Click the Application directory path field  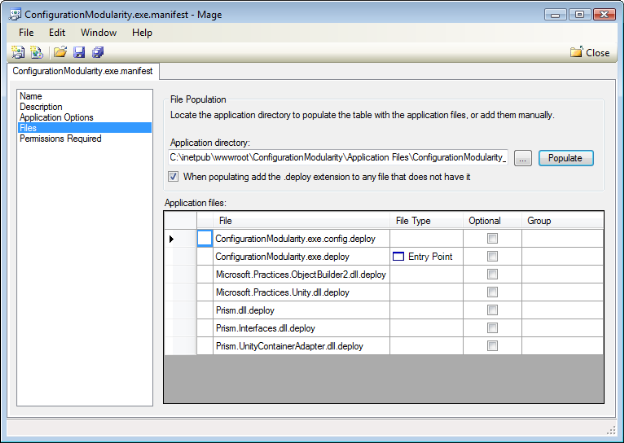click(x=338, y=157)
